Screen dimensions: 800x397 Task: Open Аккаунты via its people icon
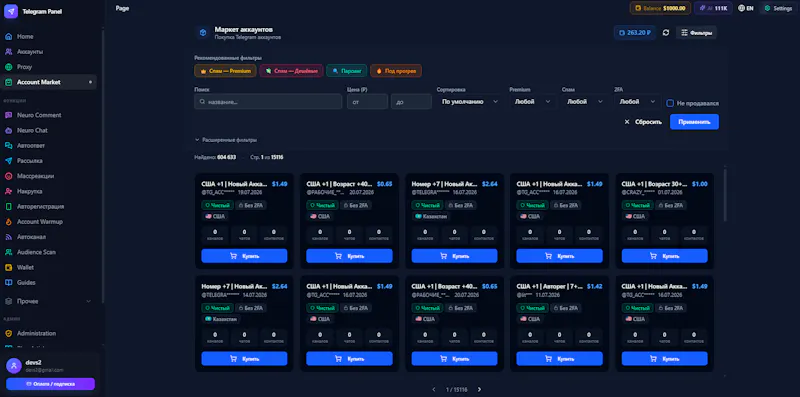pyautogui.click(x=8, y=52)
